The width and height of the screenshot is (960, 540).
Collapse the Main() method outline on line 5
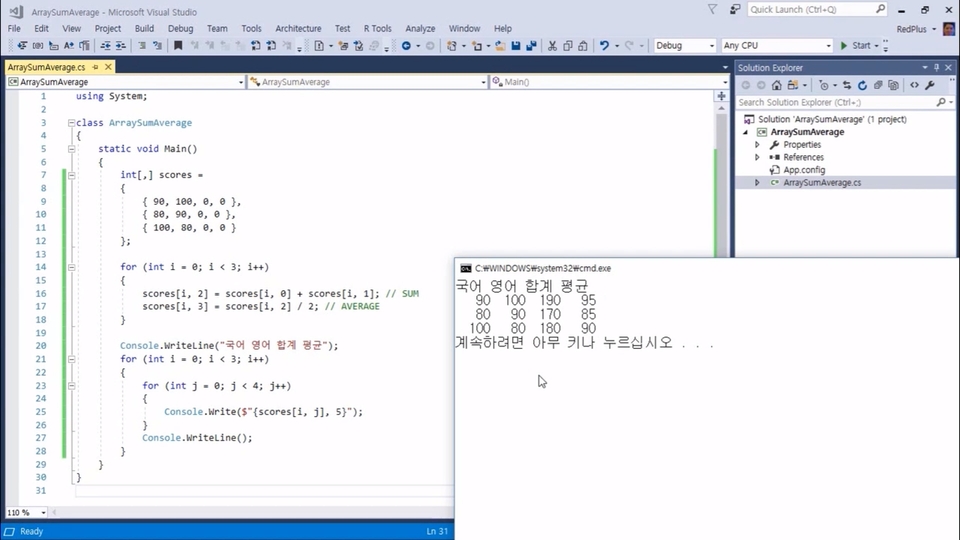[72, 149]
